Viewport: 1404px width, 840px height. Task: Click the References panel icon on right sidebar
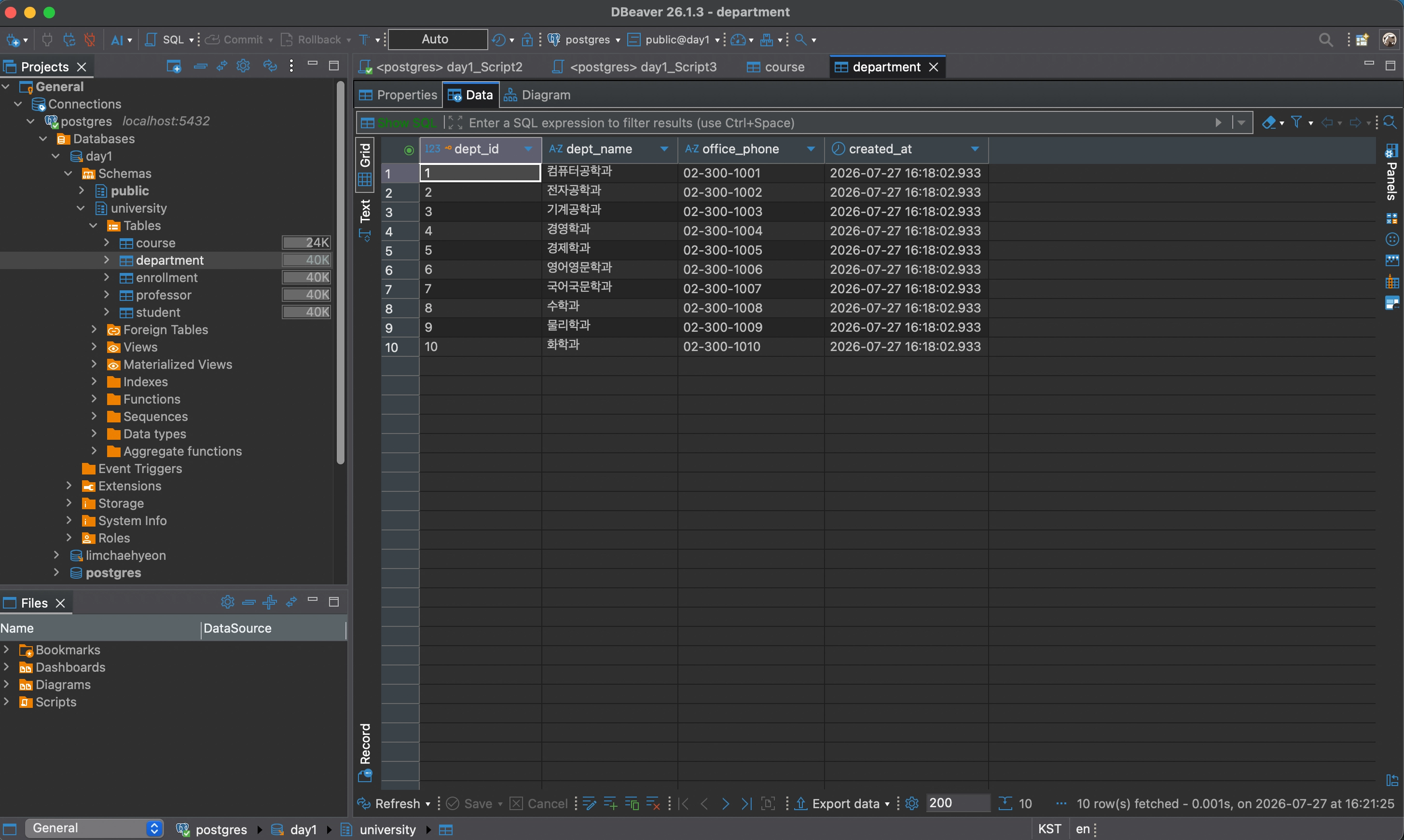pyautogui.click(x=1392, y=282)
